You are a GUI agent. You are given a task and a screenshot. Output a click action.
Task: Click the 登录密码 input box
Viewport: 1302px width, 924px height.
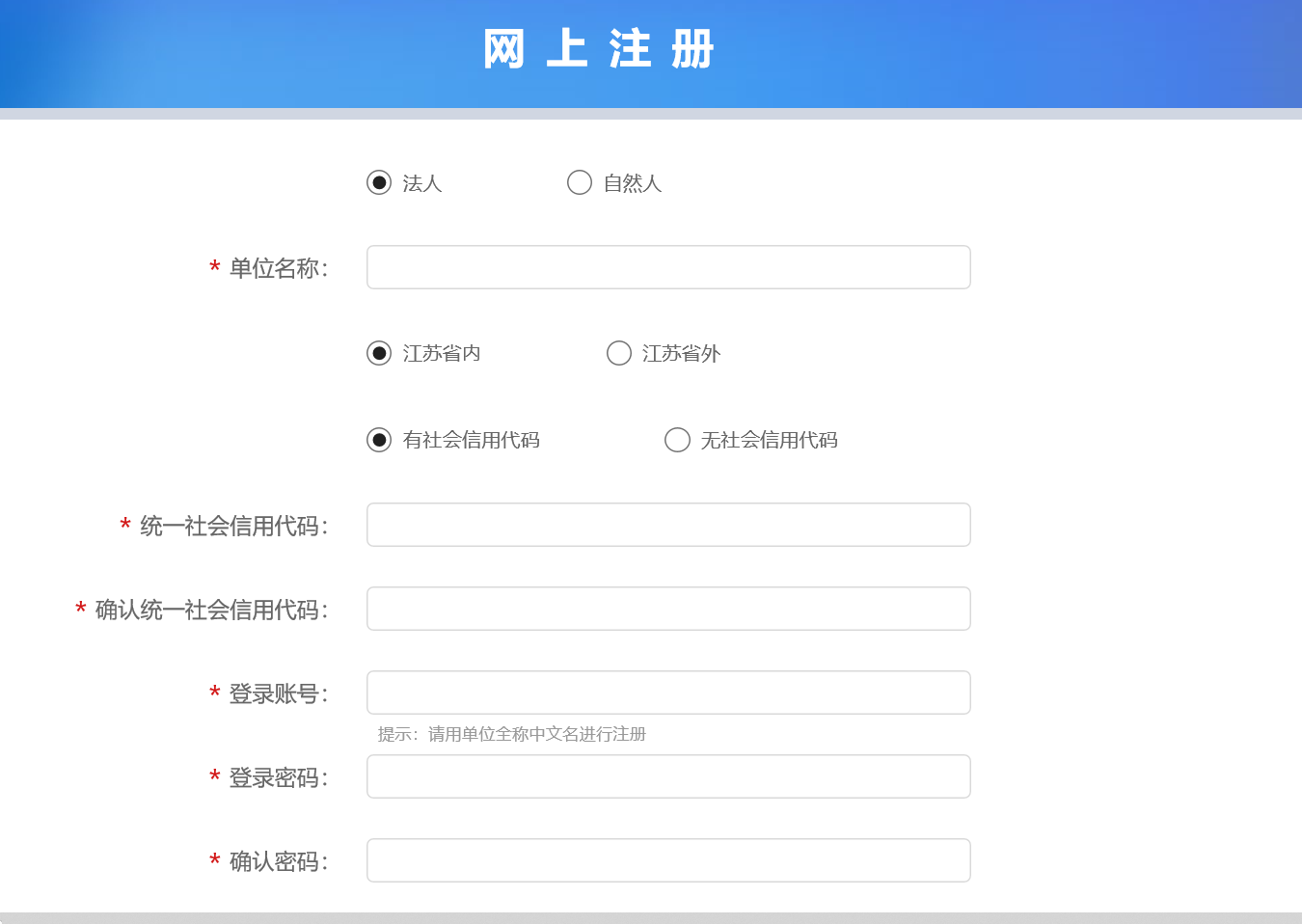point(668,776)
